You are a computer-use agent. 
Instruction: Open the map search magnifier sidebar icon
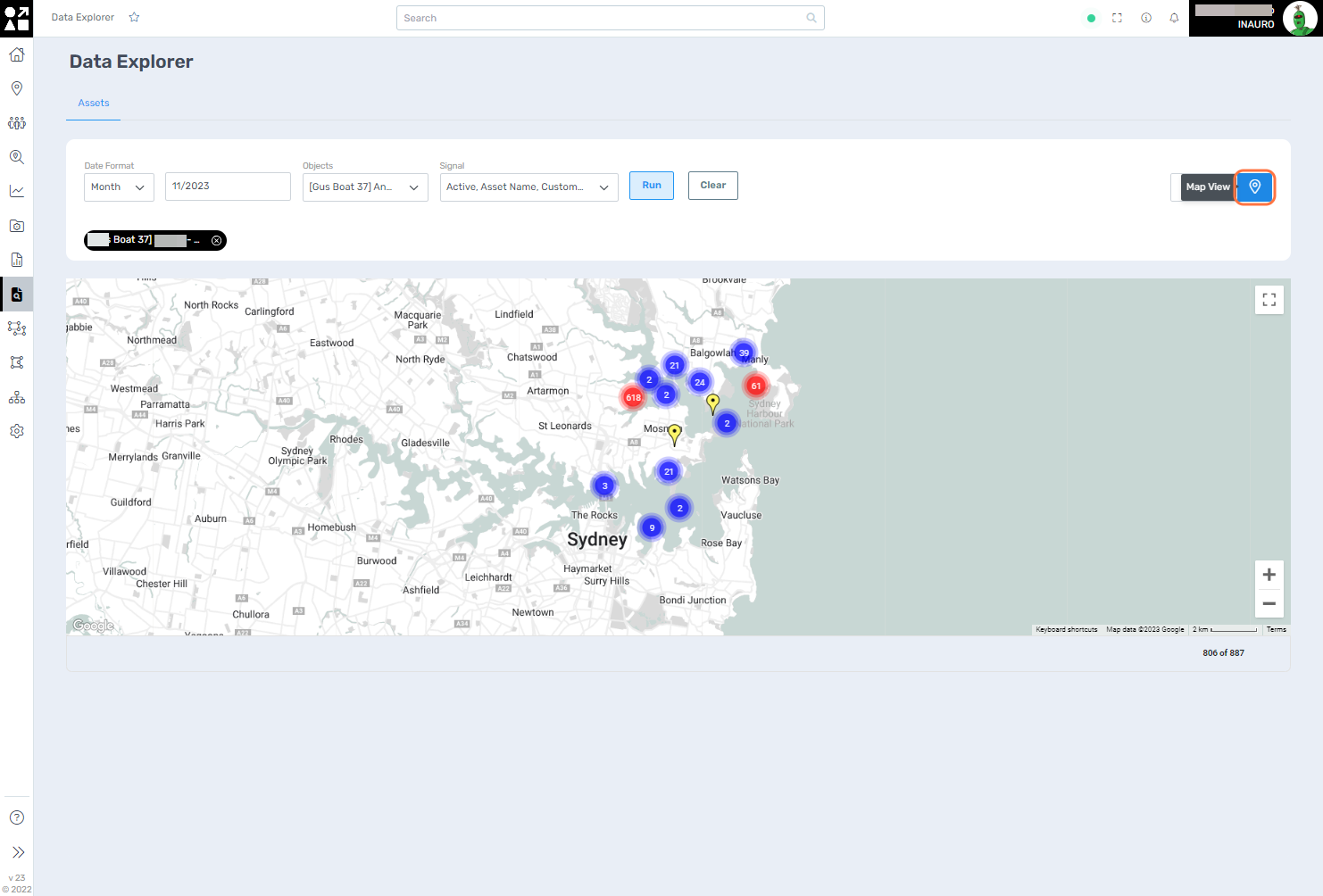16,157
